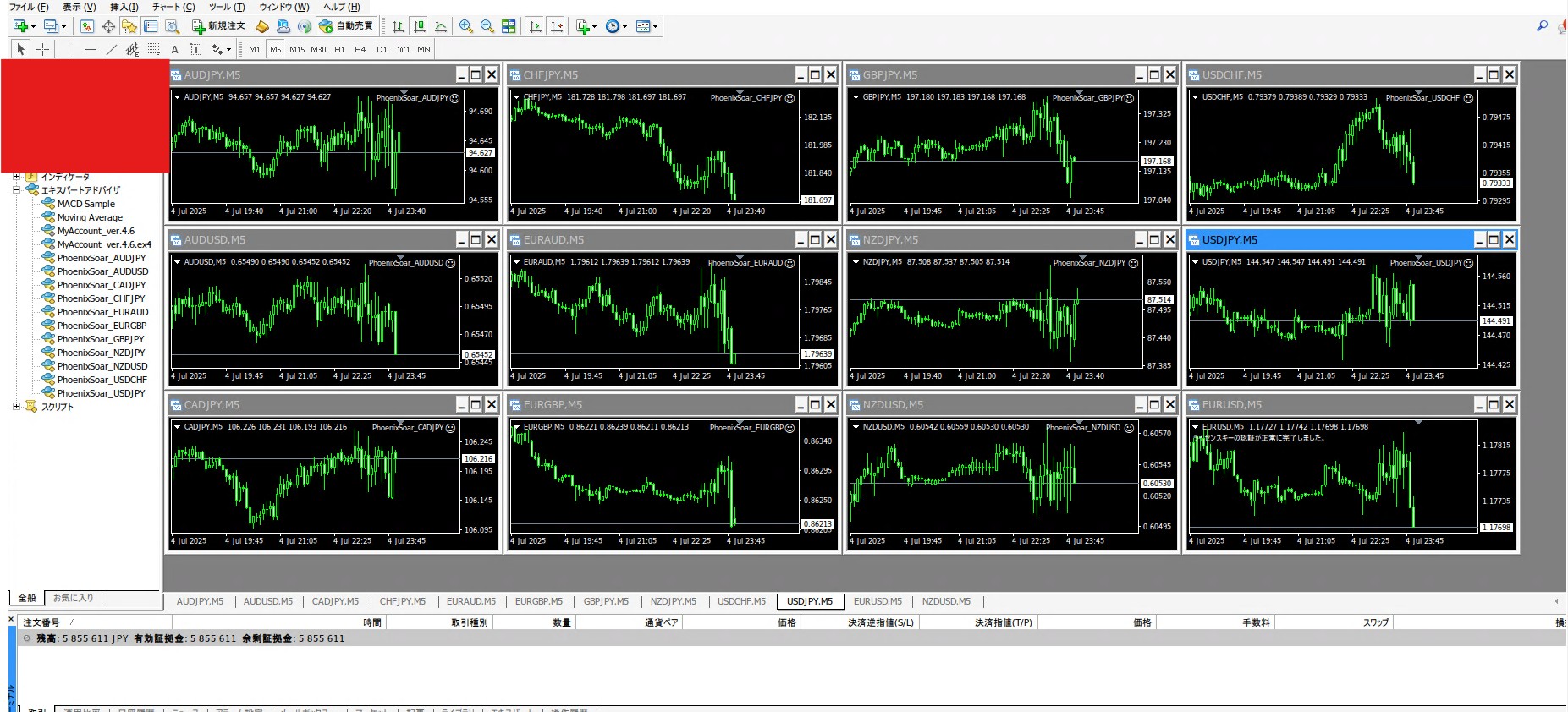Image resolution: width=1568 pixels, height=712 pixels.
Task: Switch chart to bar chart style
Action: tap(399, 26)
